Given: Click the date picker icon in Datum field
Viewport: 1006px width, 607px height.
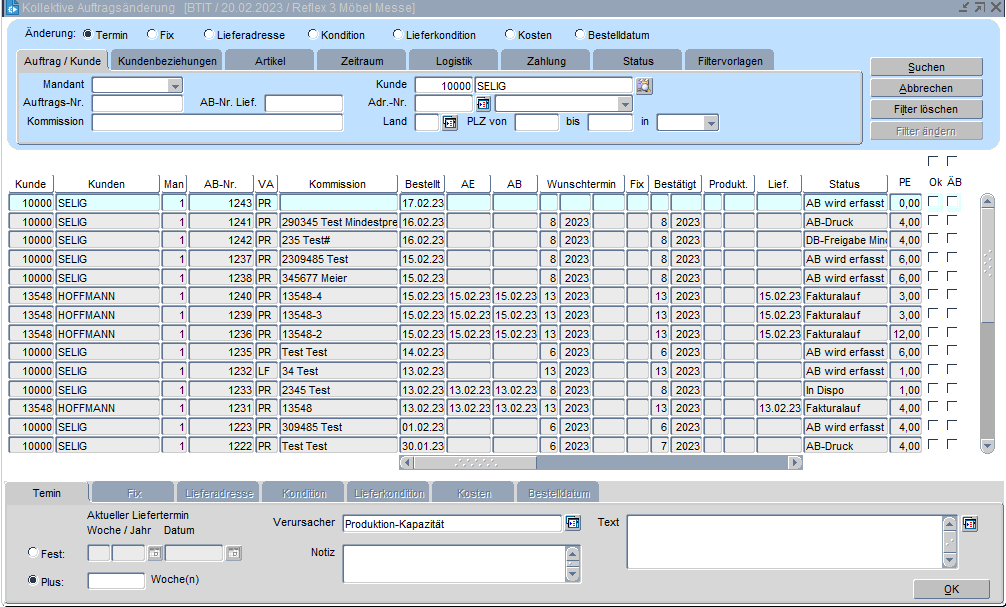Looking at the screenshot, I should 233,553.
